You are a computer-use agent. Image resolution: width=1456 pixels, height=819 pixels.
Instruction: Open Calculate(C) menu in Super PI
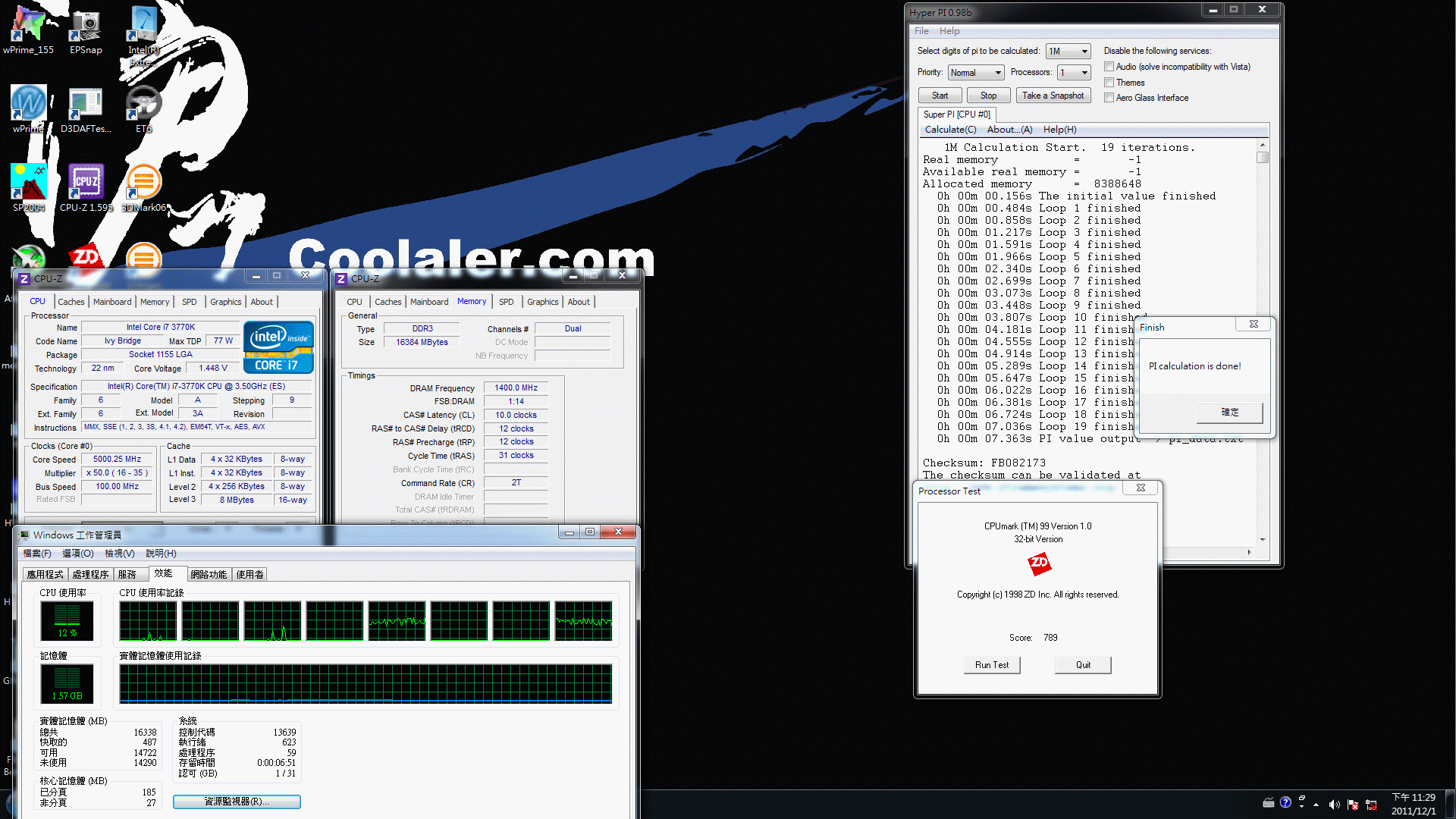click(950, 130)
